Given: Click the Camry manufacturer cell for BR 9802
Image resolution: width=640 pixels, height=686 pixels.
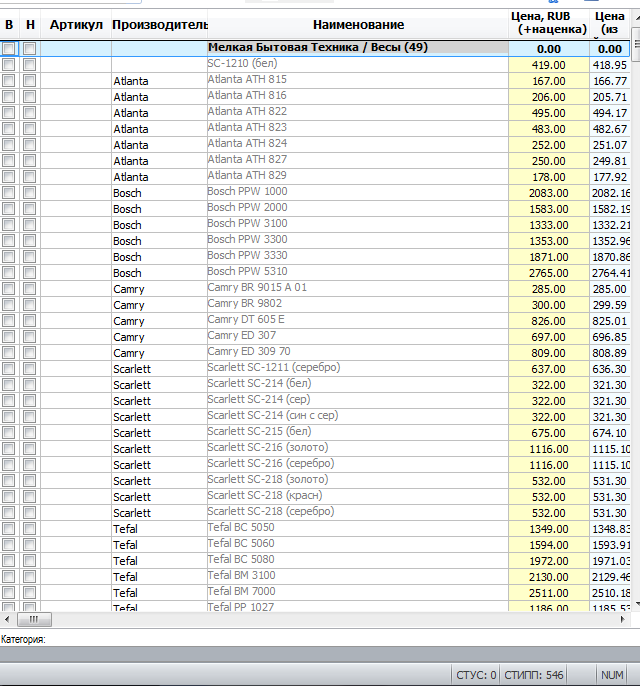Looking at the screenshot, I should (160, 304).
